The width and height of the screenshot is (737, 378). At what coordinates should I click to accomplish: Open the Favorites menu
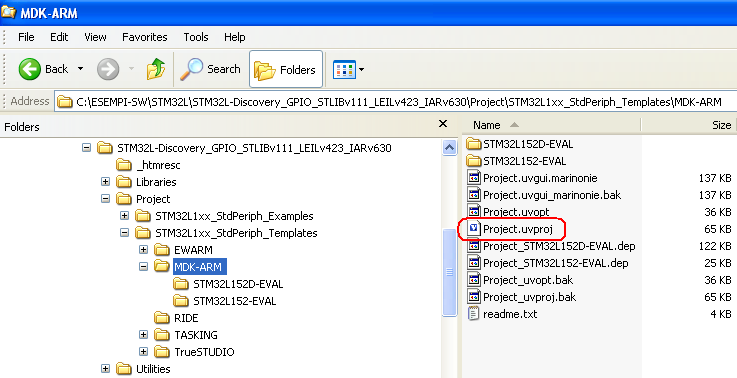point(145,37)
